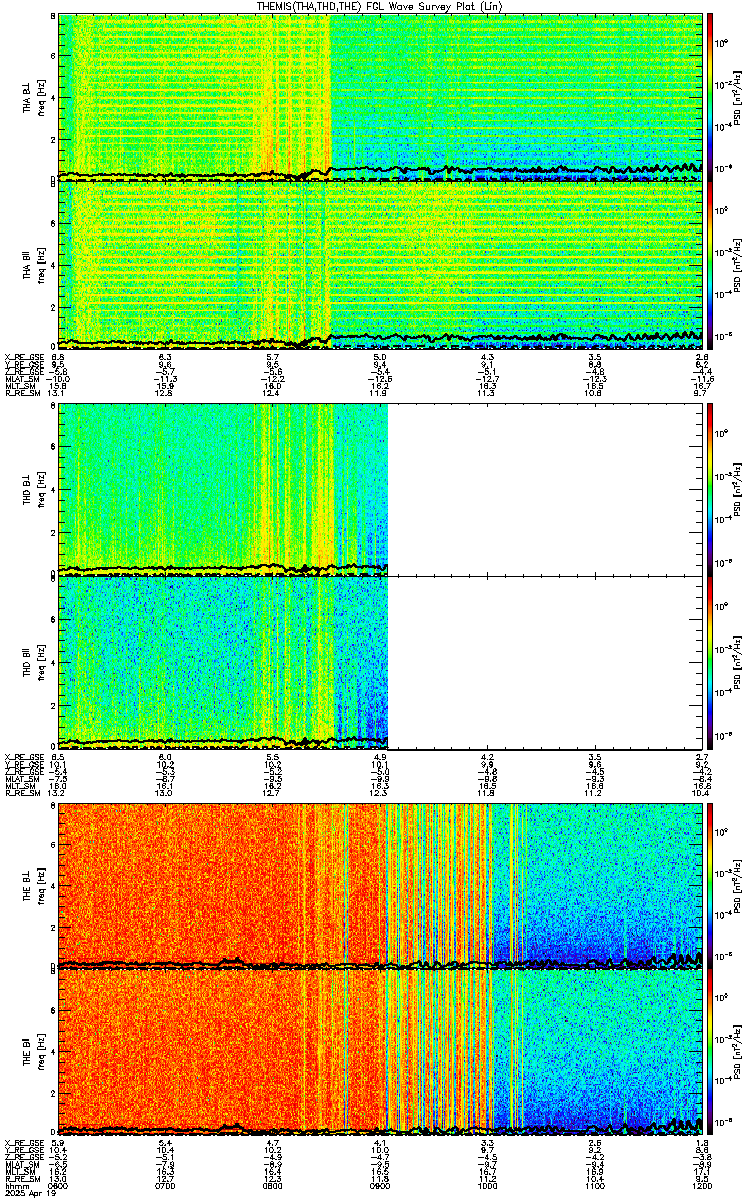Image resolution: width=750 pixels, height=1200 pixels.
Task: Click the 'THE B⊥ freq [Hz]' axis label
Action: coord(34,885)
